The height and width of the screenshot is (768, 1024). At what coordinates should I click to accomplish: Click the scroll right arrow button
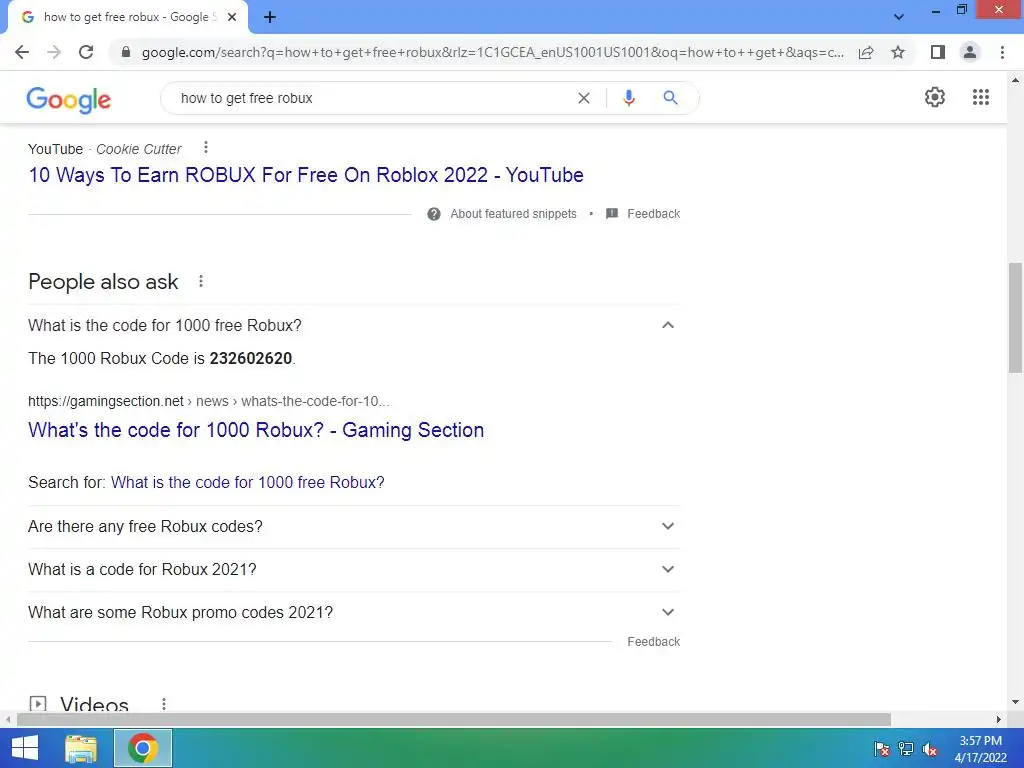(999, 719)
